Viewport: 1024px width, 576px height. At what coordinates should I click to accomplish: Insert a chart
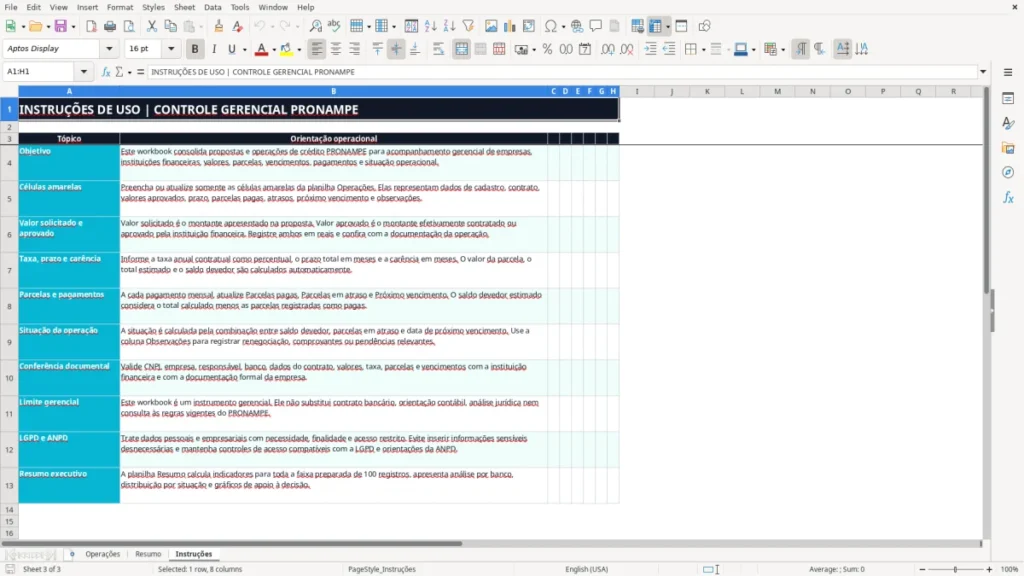[510, 26]
